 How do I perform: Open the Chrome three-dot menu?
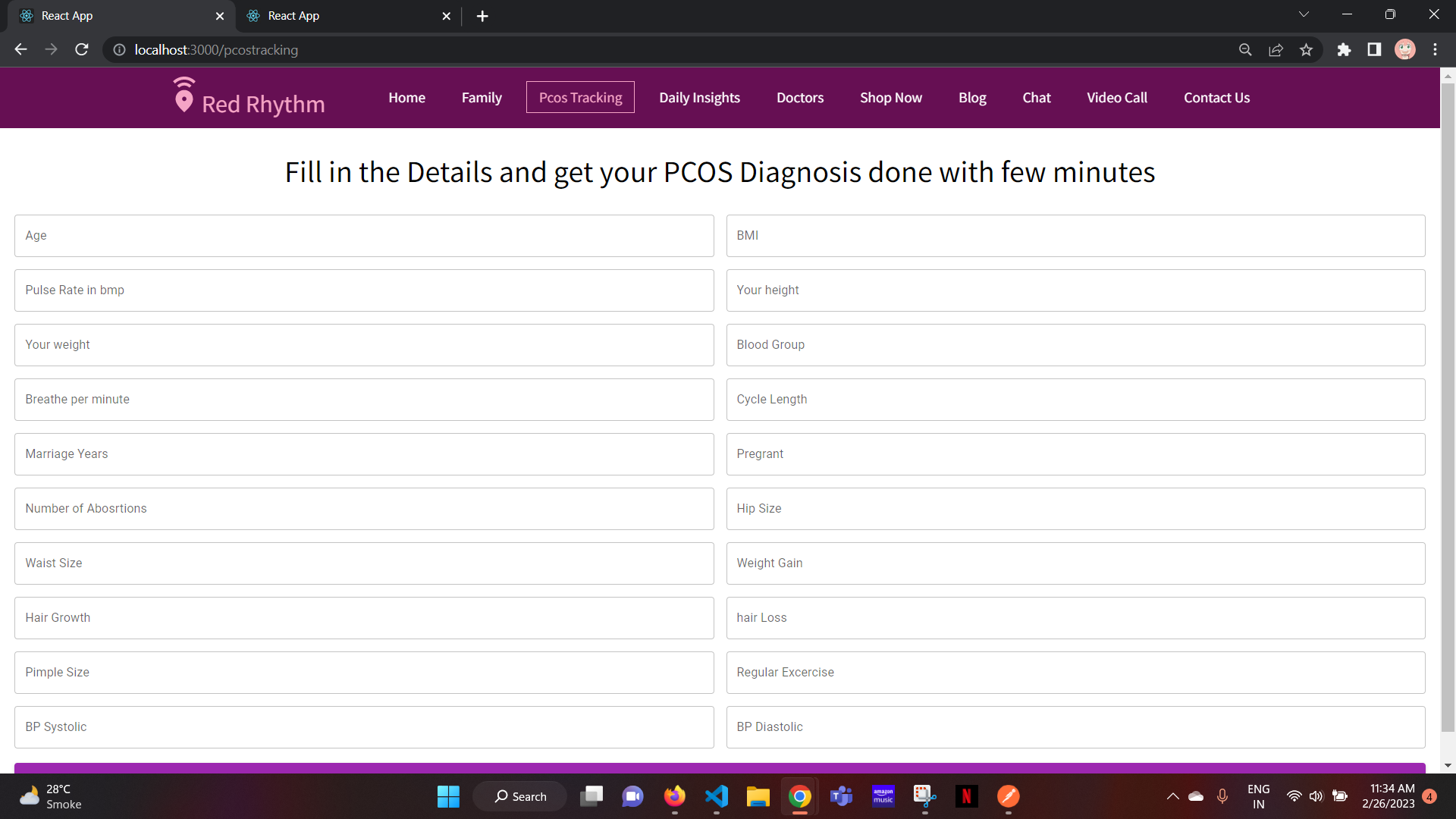(1435, 50)
